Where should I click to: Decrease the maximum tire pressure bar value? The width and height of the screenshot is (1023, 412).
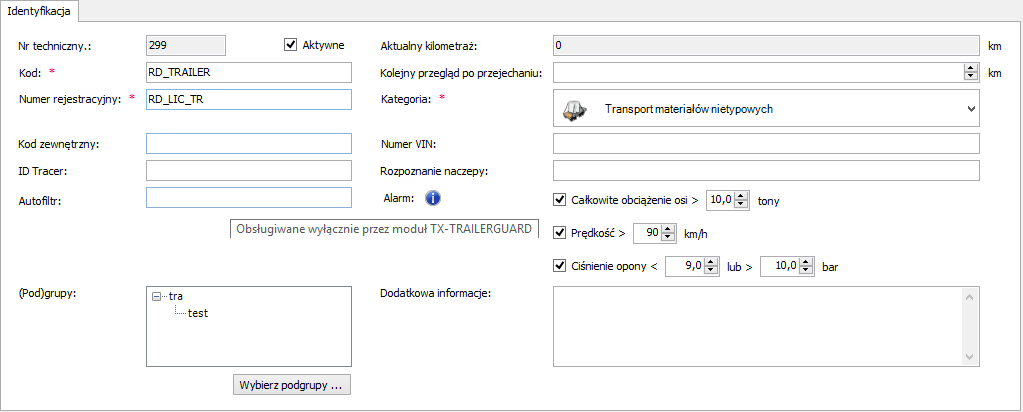pos(800,270)
